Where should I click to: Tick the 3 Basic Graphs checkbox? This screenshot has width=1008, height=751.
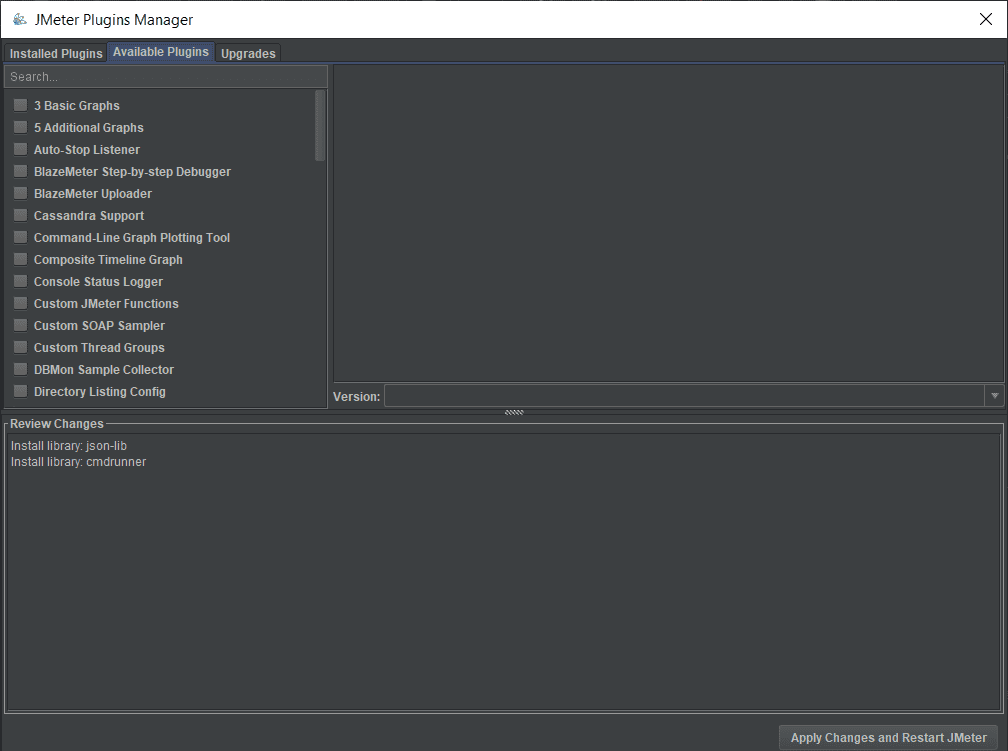click(x=21, y=105)
